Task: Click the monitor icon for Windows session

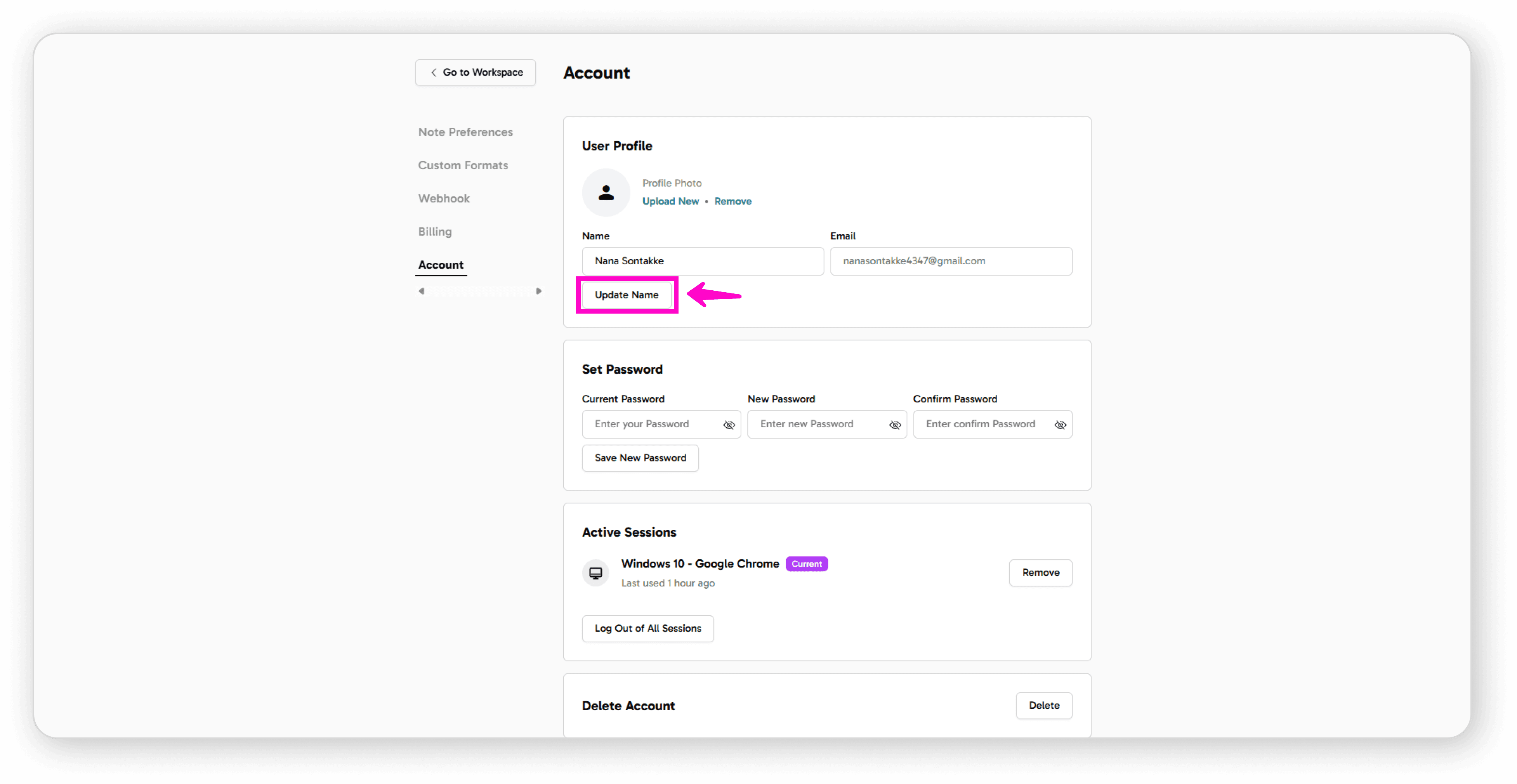Action: tap(595, 573)
